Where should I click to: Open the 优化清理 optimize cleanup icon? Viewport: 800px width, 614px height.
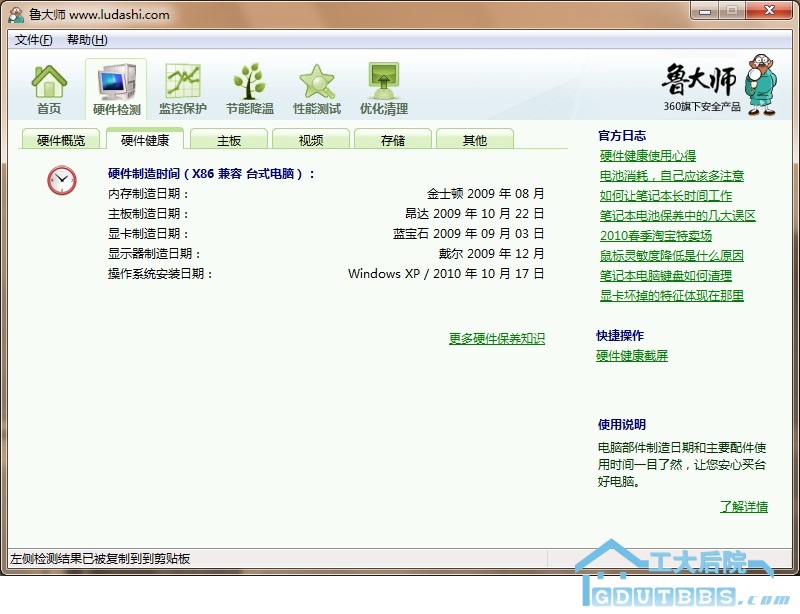(x=384, y=88)
